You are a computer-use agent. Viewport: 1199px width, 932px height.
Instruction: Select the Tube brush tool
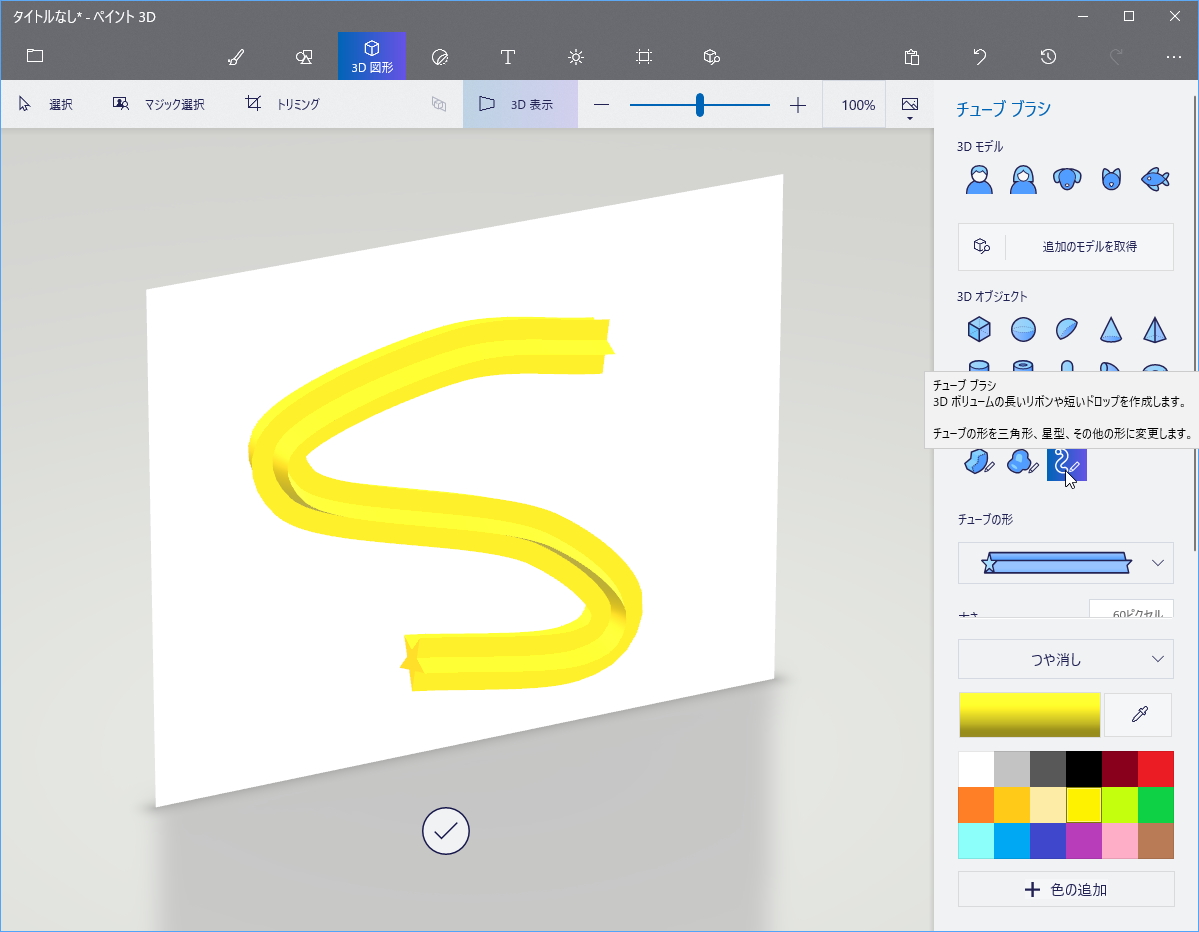point(1067,463)
